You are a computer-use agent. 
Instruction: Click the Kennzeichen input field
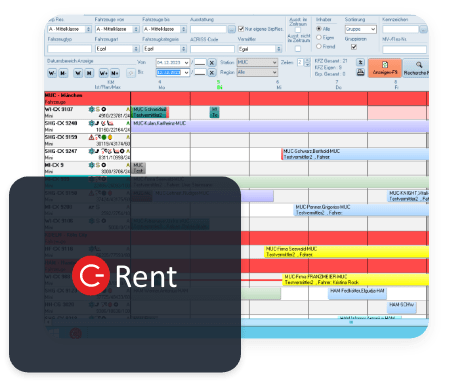[401, 29]
